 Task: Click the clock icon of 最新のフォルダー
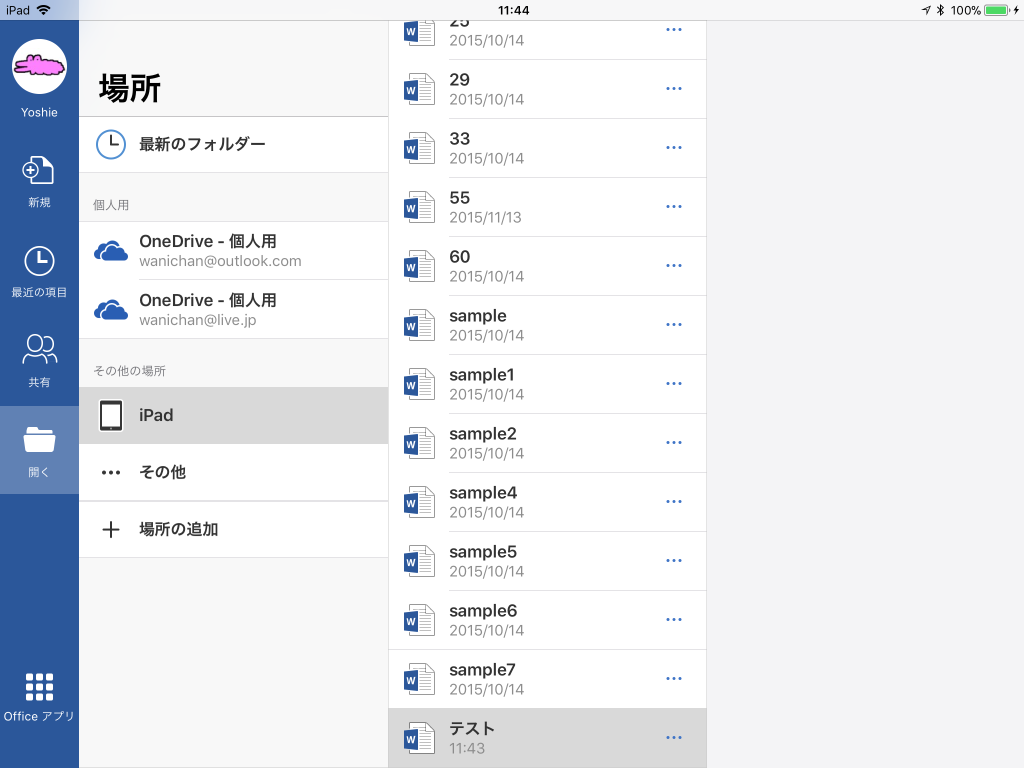[111, 144]
